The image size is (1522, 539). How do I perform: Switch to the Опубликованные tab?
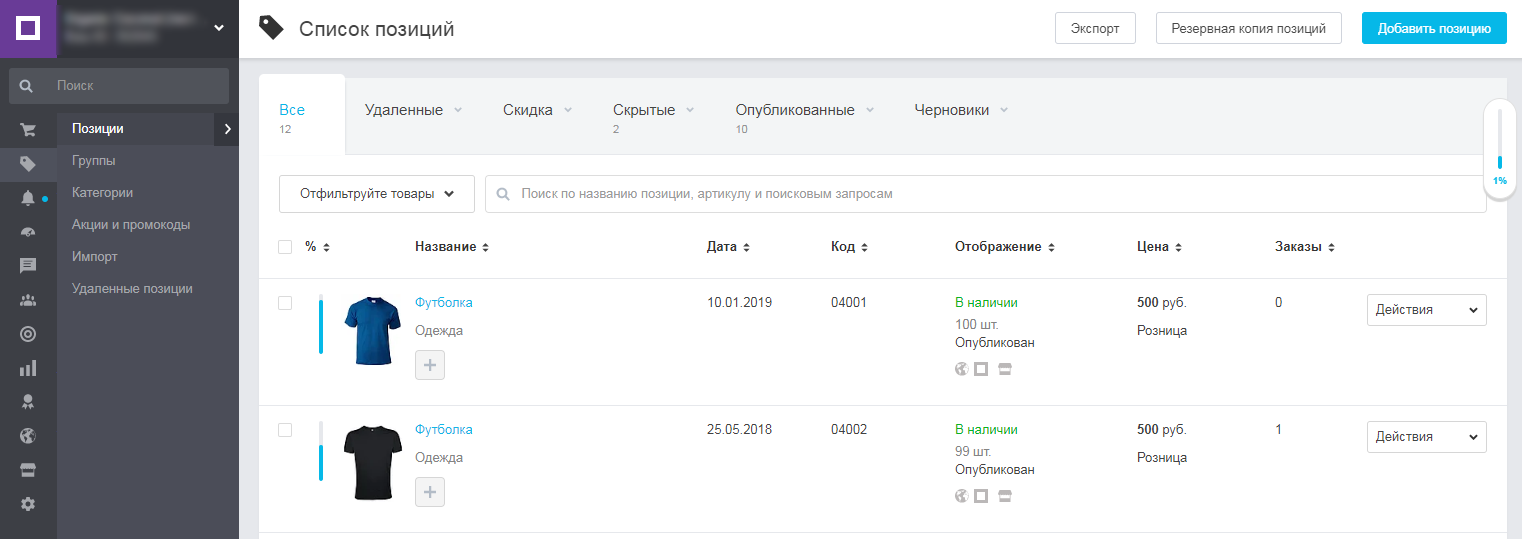(x=795, y=111)
